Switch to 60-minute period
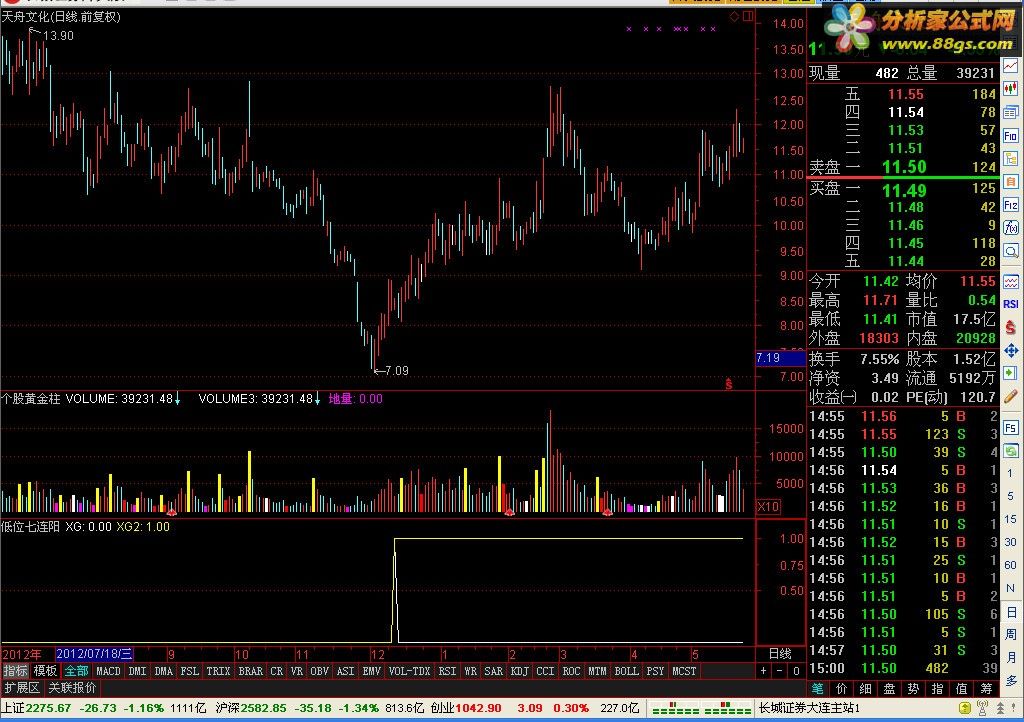 pyautogui.click(x=1010, y=565)
